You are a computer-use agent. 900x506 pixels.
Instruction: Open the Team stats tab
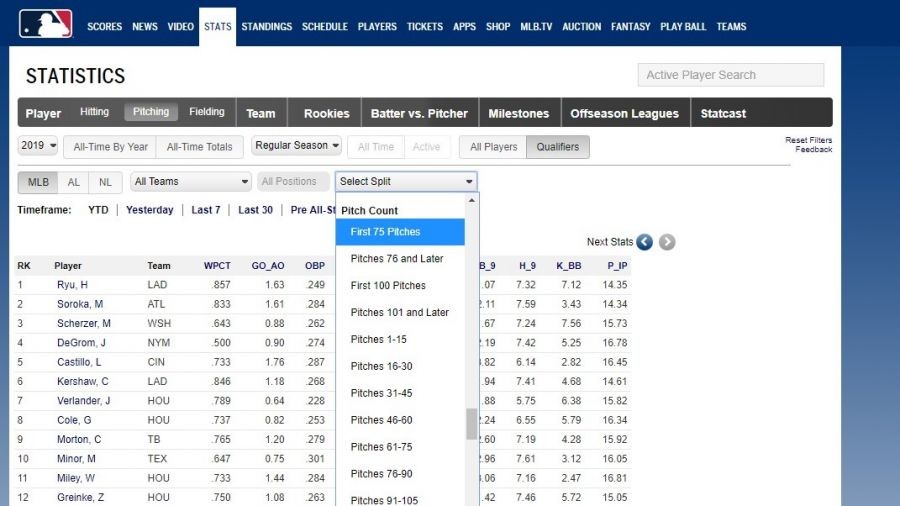point(261,114)
